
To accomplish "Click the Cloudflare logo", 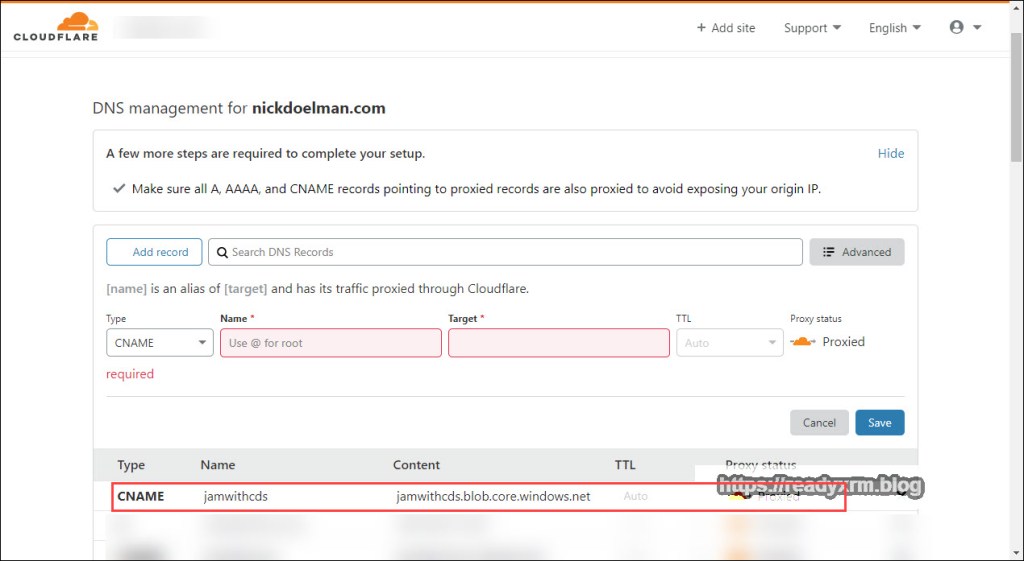I will [x=56, y=27].
